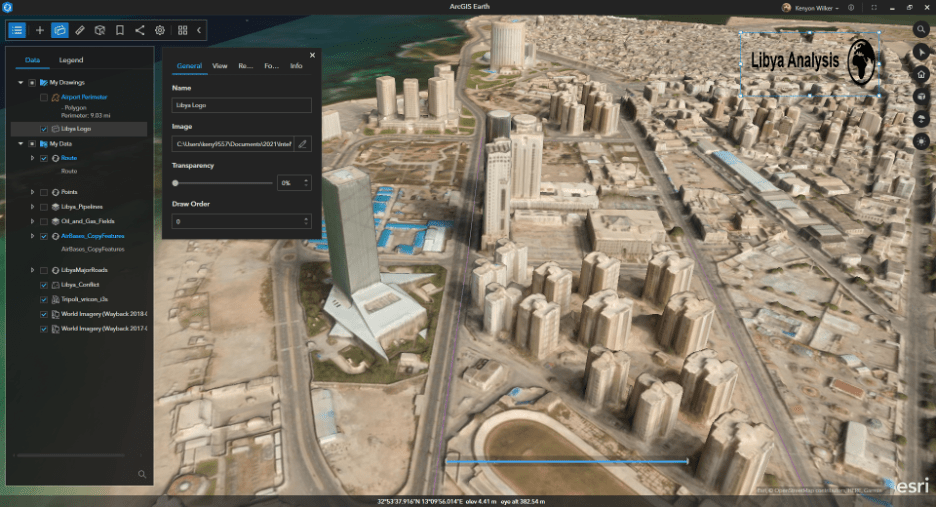Switch to the Legend tab
The width and height of the screenshot is (936, 508).
click(x=71, y=60)
